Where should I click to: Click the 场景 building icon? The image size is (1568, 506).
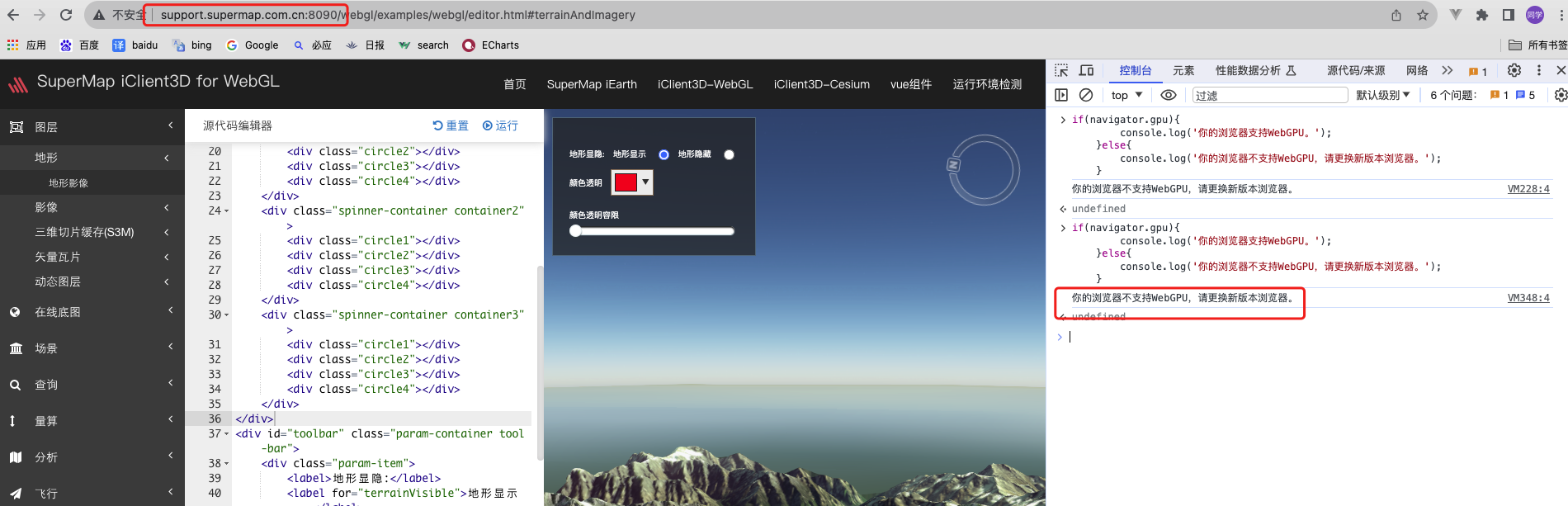pos(16,348)
